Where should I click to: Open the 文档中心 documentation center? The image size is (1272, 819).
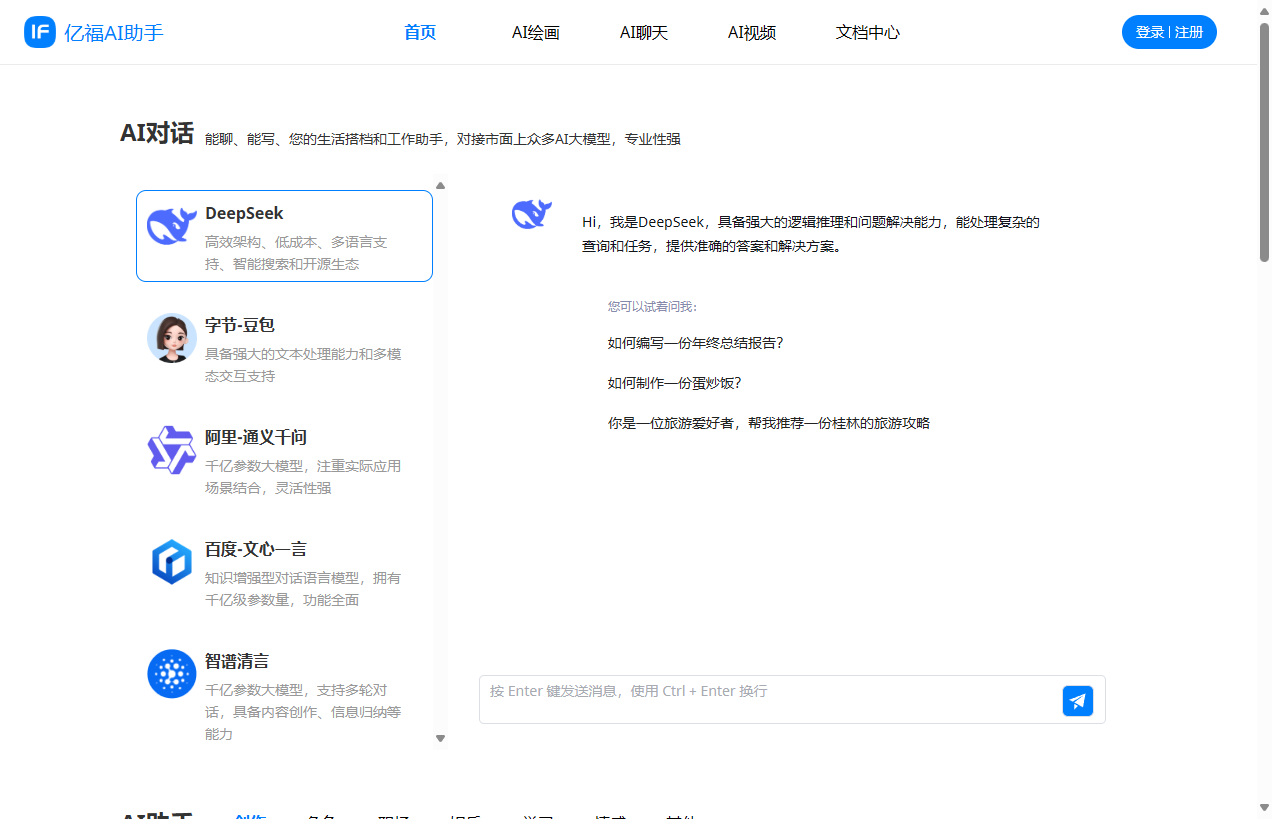pos(867,32)
